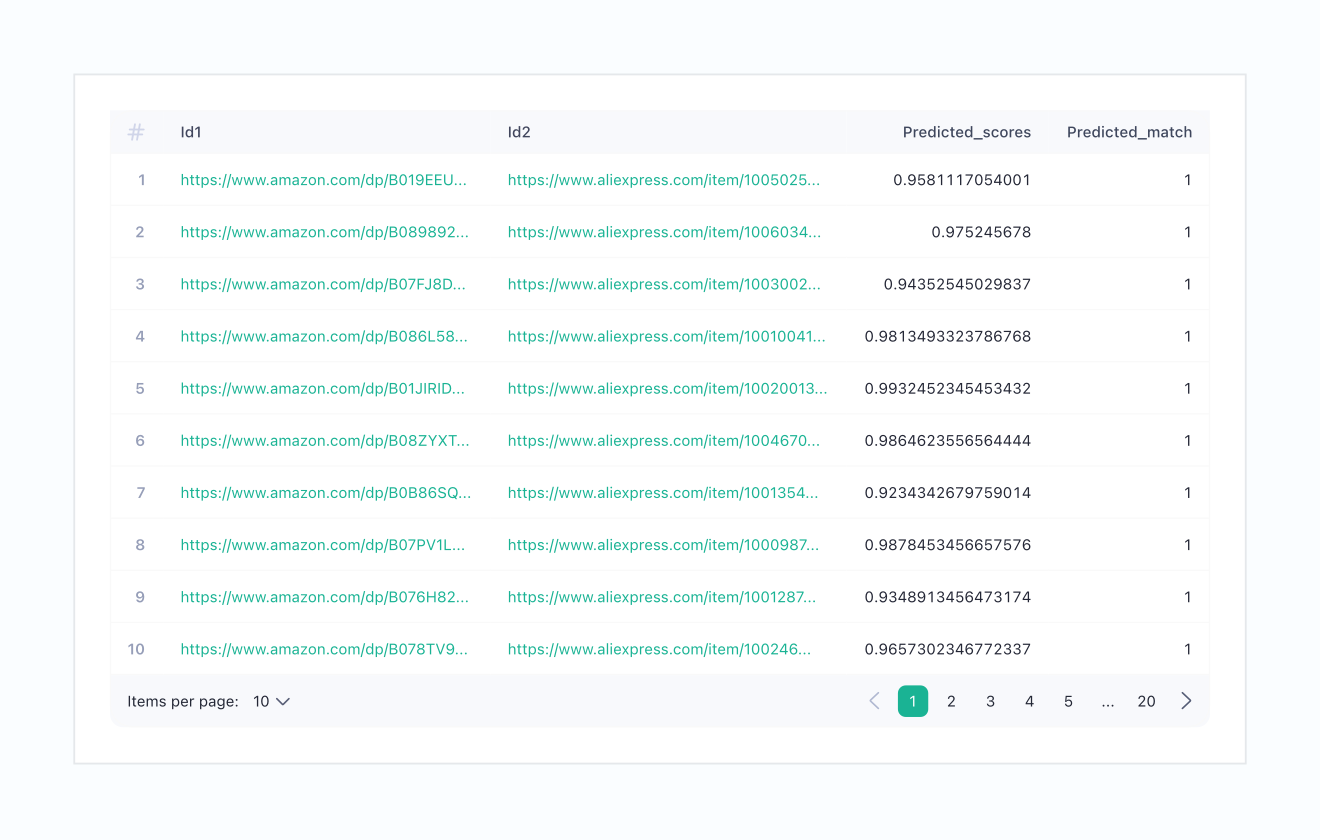This screenshot has width=1320, height=840.
Task: Open Amazon link B07FJ8D in row 3
Action: [323, 284]
